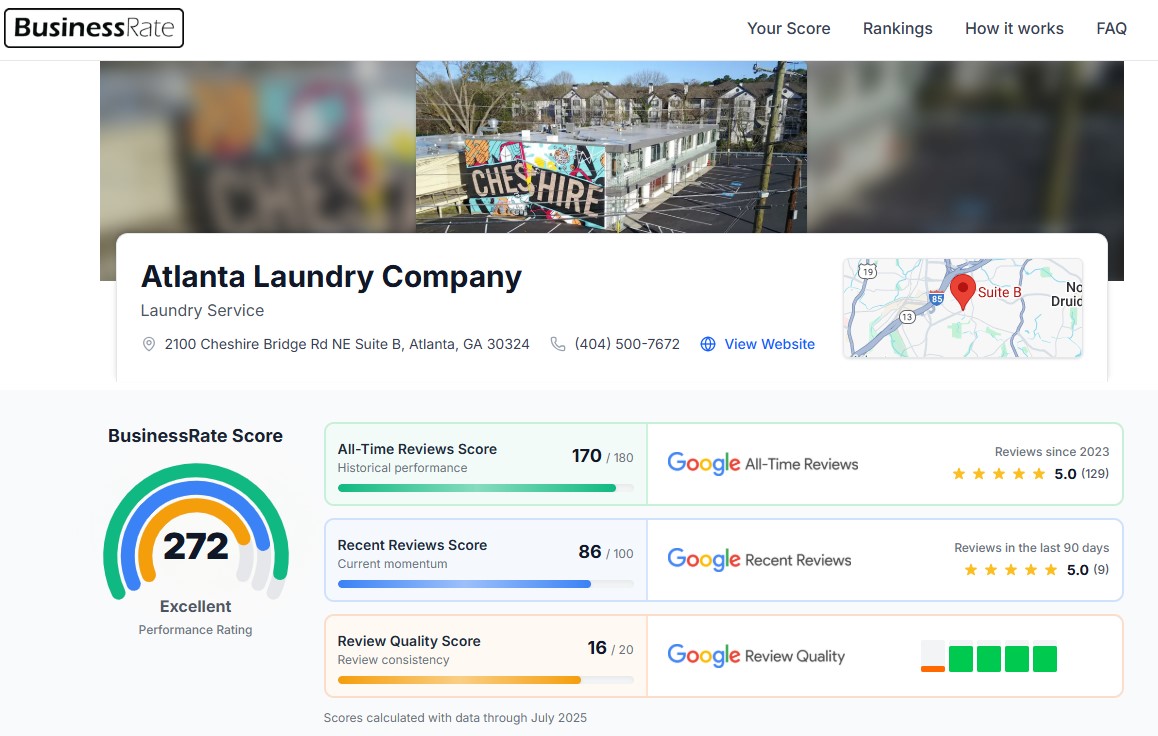1158x736 pixels.
Task: Go to the Rankings page
Action: coord(897,28)
